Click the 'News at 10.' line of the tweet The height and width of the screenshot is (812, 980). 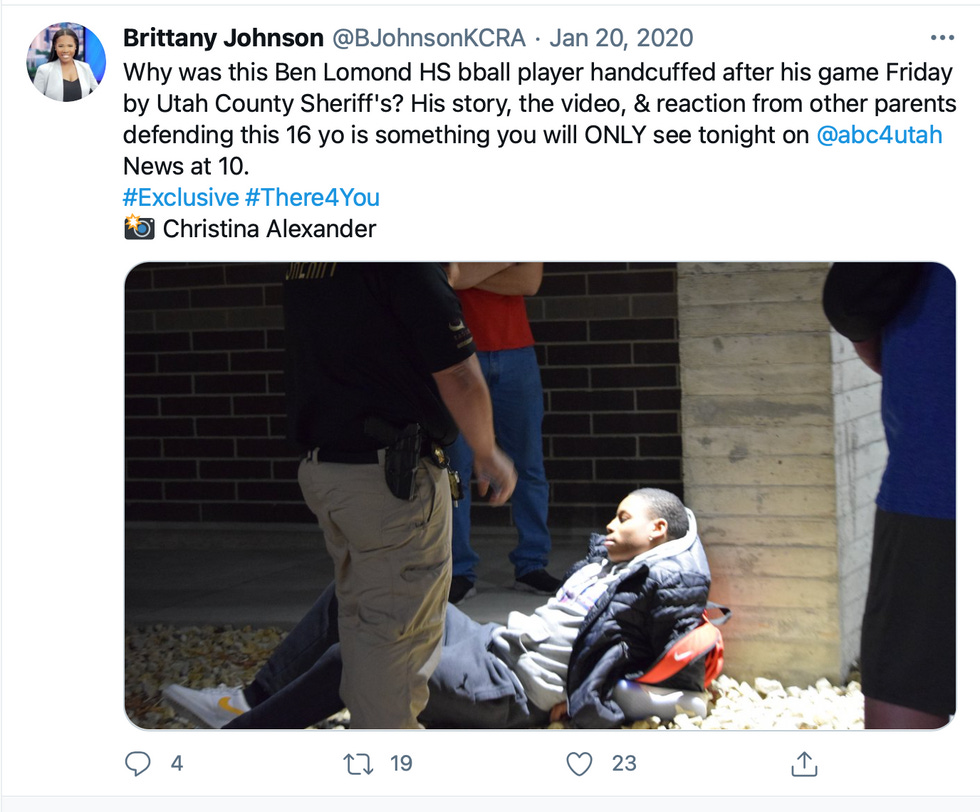tap(186, 166)
